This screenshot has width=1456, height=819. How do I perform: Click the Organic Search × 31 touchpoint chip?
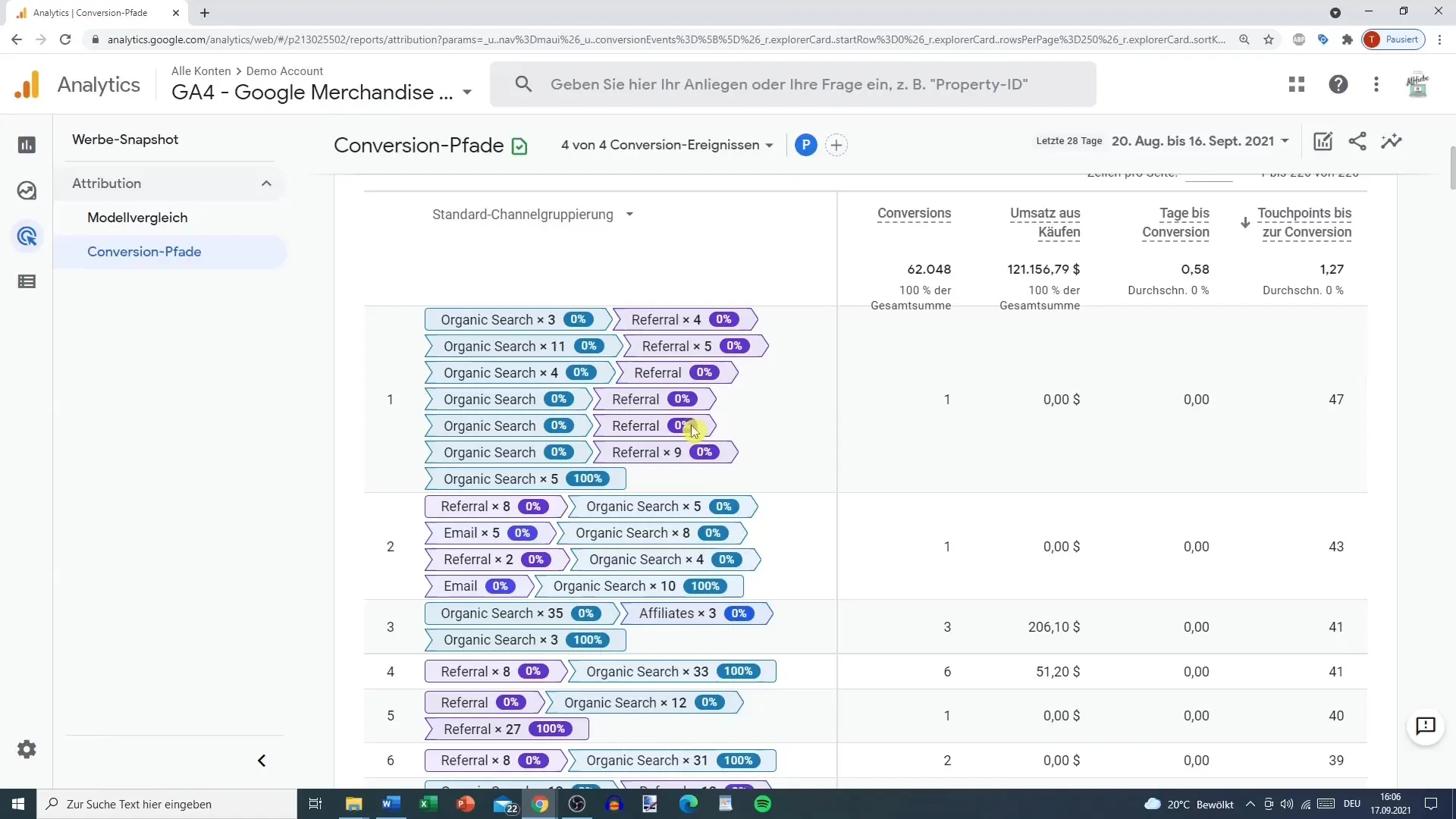[672, 761]
